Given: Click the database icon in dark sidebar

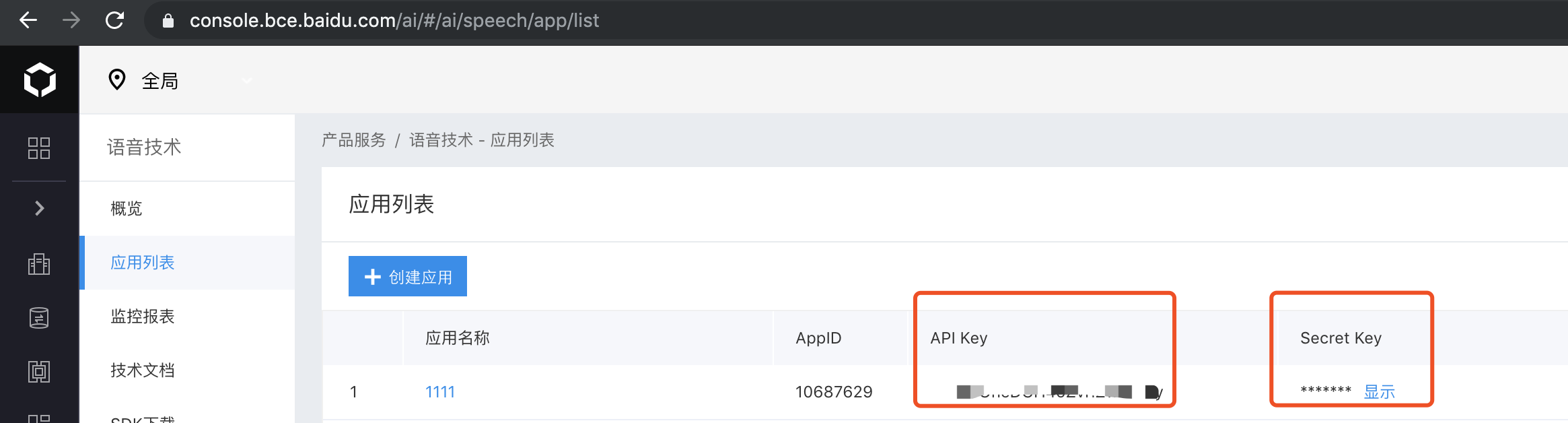Looking at the screenshot, I should click(39, 317).
